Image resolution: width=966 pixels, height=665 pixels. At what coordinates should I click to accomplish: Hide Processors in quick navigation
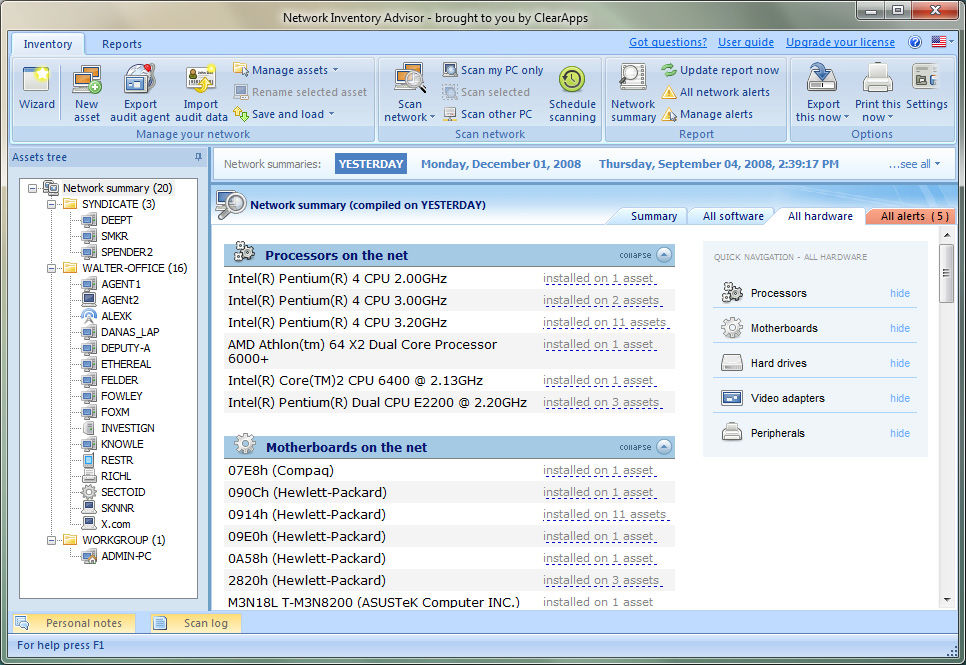[x=899, y=293]
